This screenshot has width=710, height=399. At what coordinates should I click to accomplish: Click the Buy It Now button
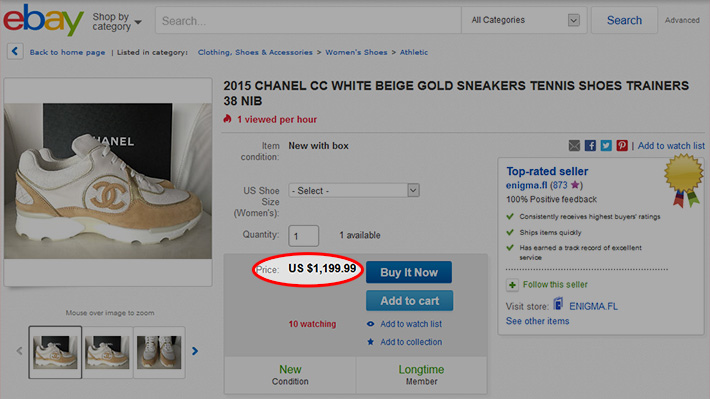(x=409, y=272)
